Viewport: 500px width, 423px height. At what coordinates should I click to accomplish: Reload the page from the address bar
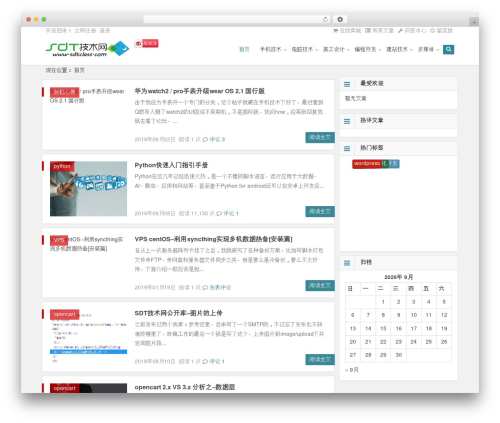coord(325,19)
